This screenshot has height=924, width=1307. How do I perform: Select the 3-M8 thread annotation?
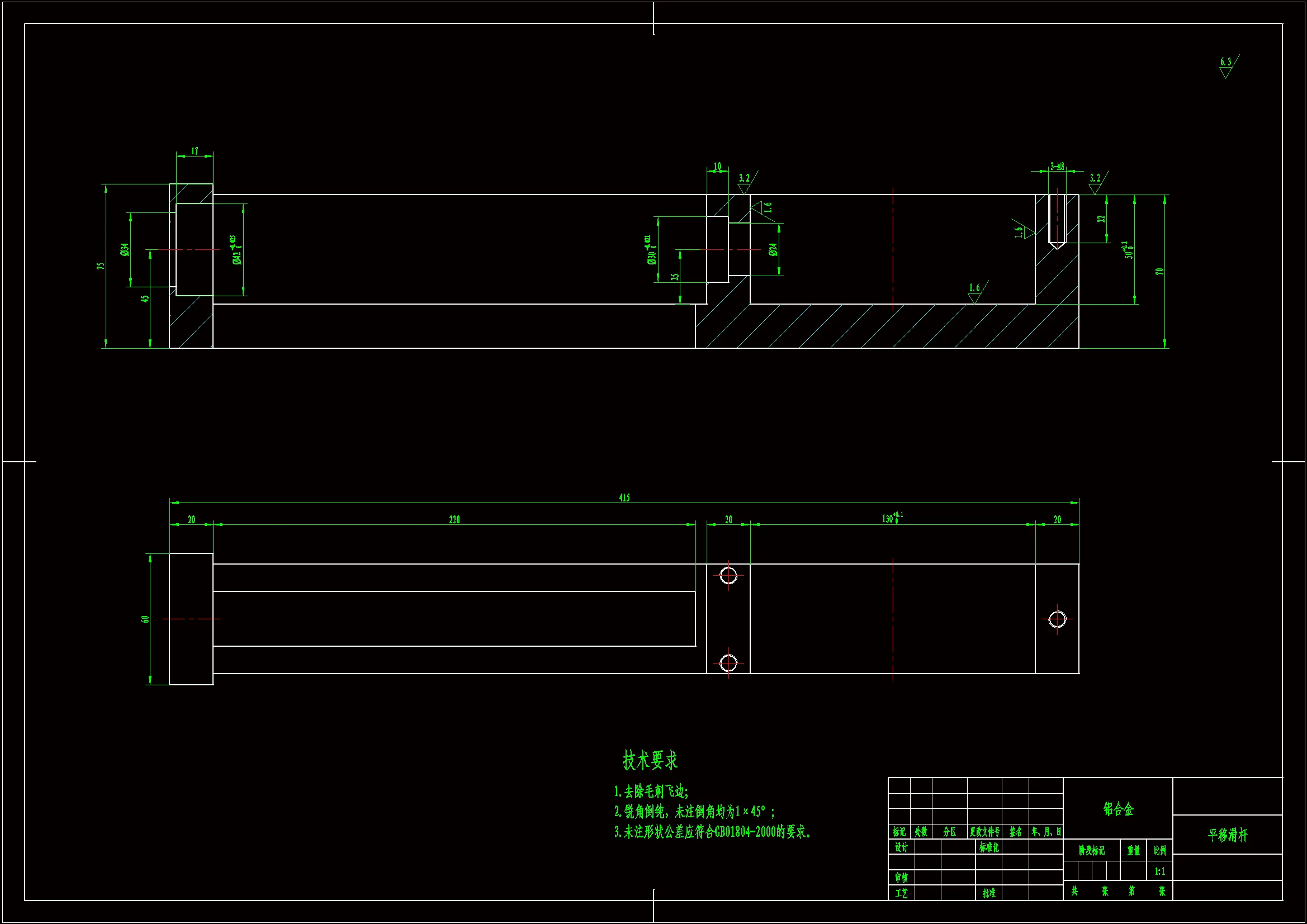[x=1057, y=166]
